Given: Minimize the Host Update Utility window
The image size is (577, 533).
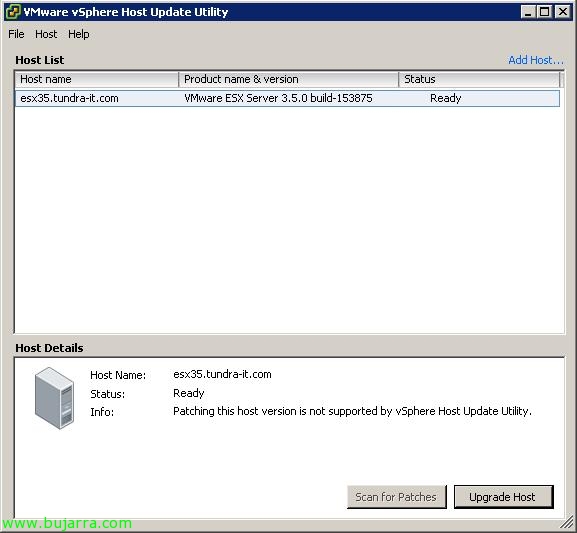Looking at the screenshot, I should pos(528,12).
